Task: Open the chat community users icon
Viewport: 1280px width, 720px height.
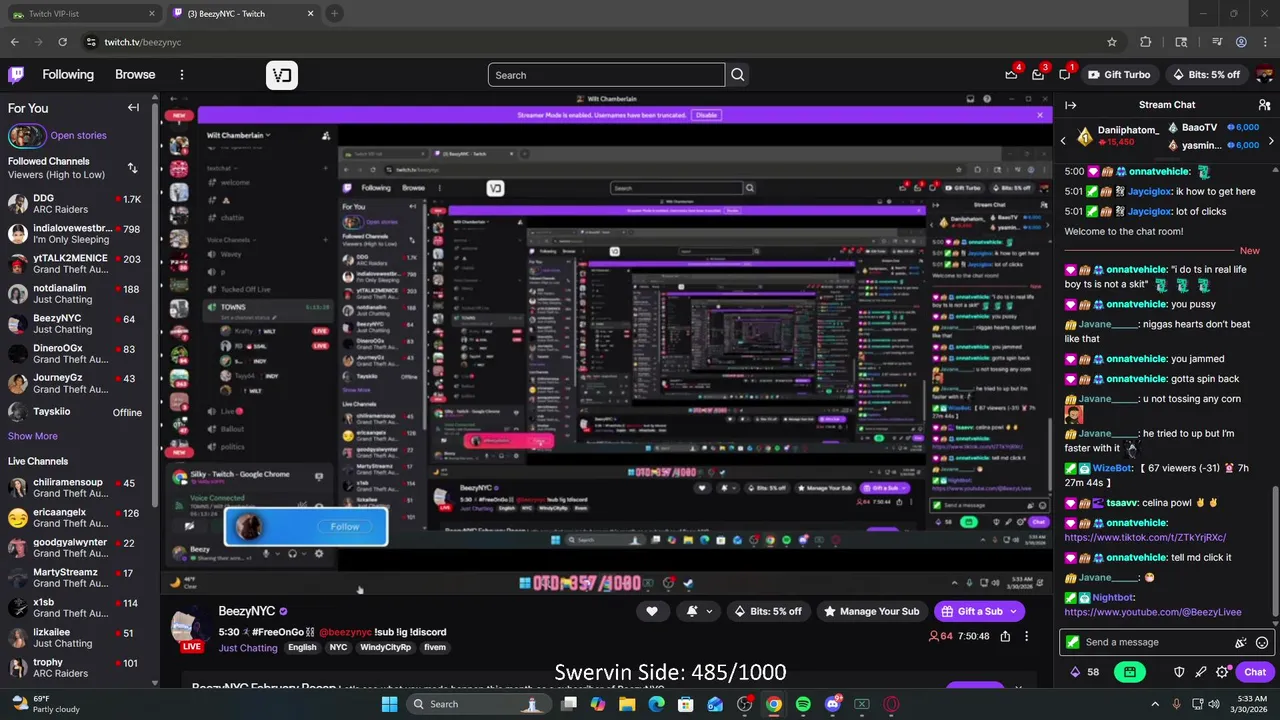Action: pos(1264,105)
